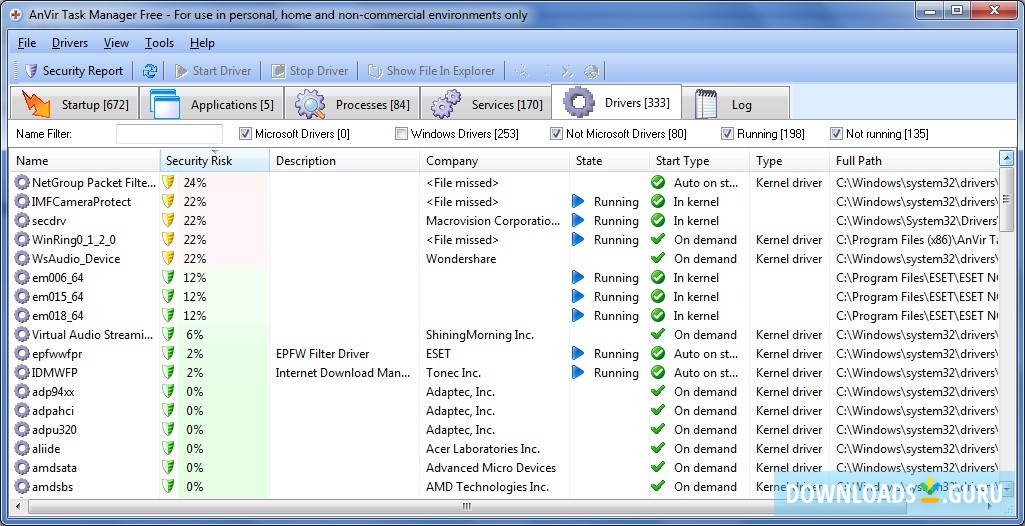Click the globe icon in toolbar

591,71
